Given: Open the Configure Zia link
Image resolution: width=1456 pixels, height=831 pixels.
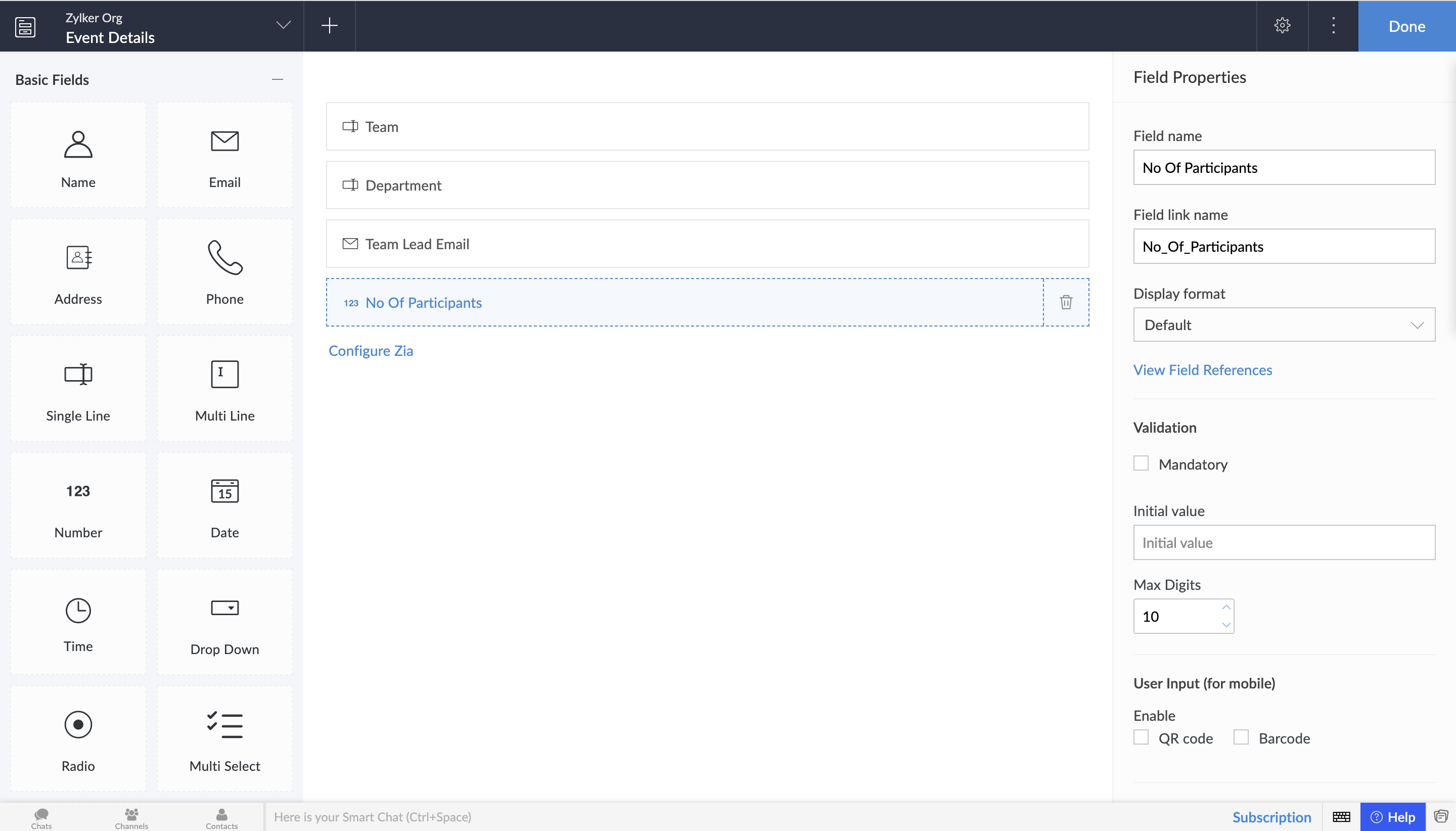Looking at the screenshot, I should click(x=371, y=350).
